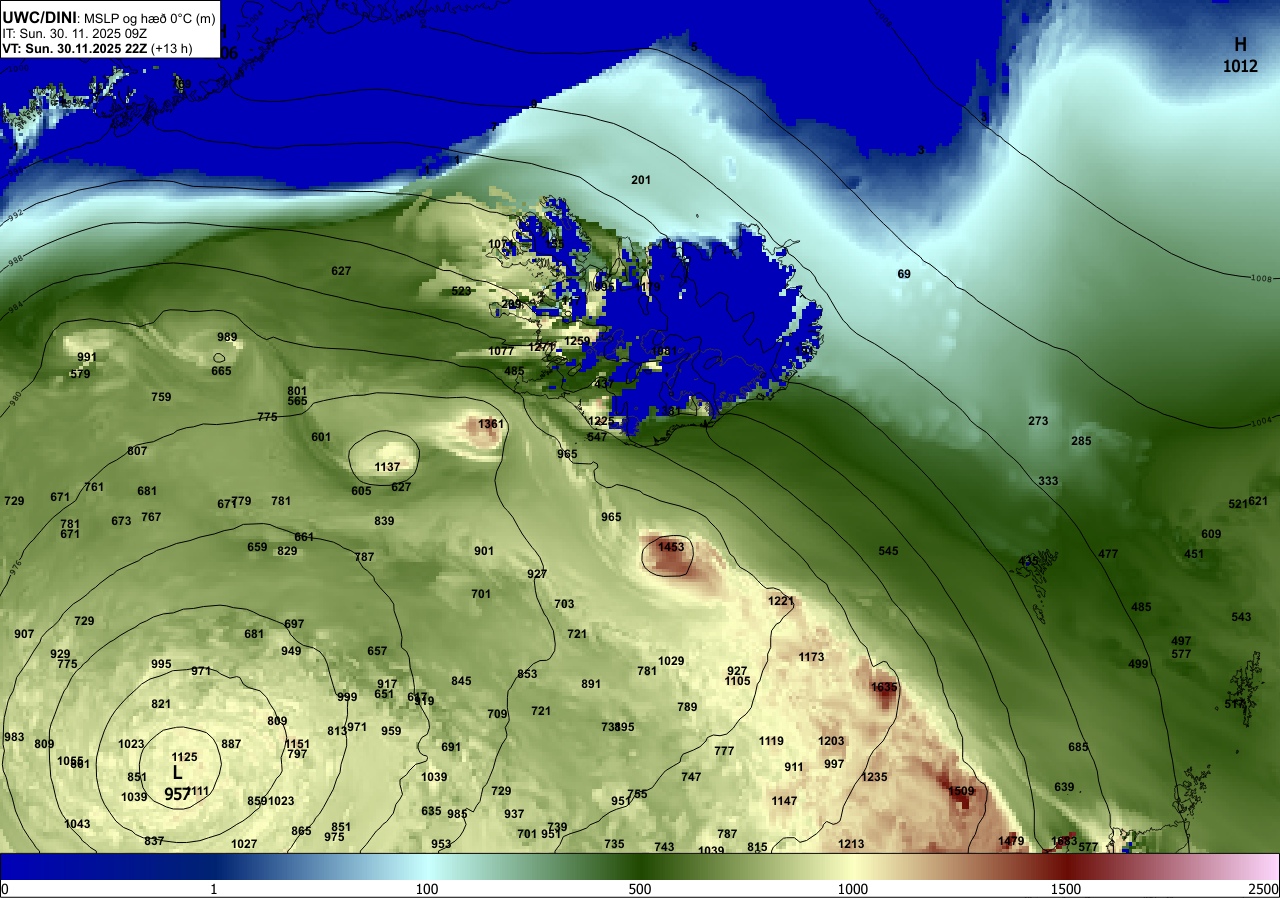Click the 891 height value
This screenshot has width=1280, height=898.
click(x=591, y=684)
